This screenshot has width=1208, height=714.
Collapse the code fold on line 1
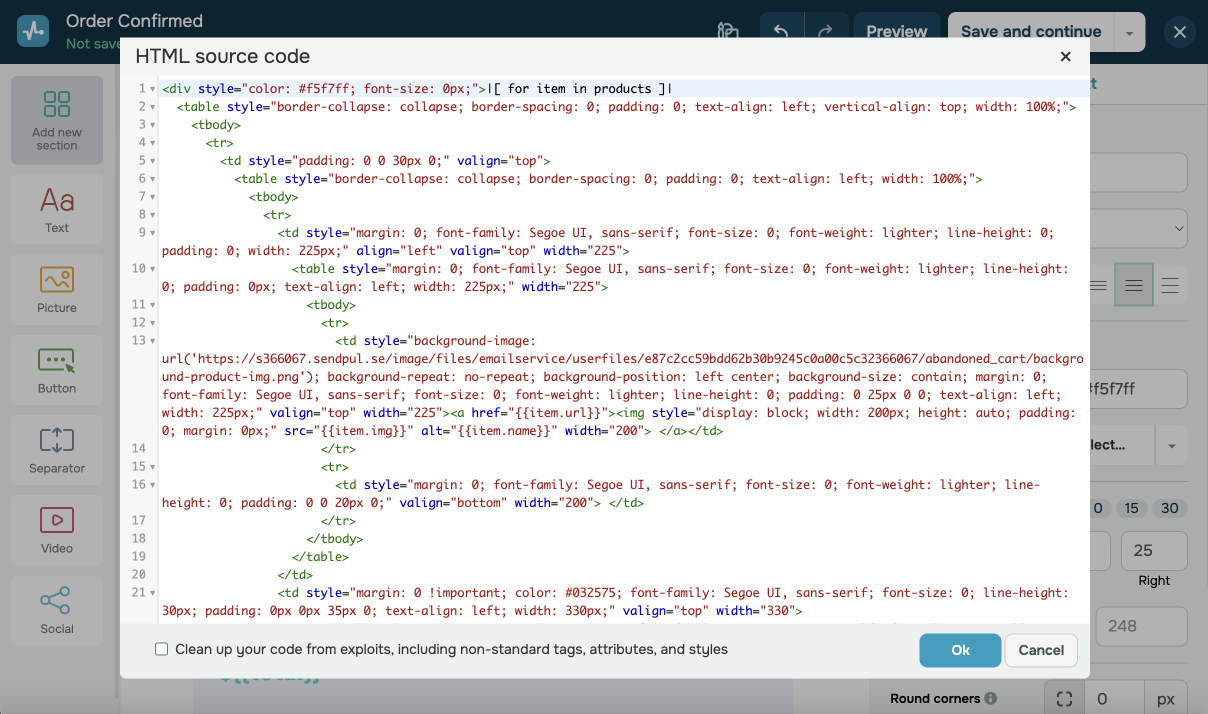(x=152, y=89)
